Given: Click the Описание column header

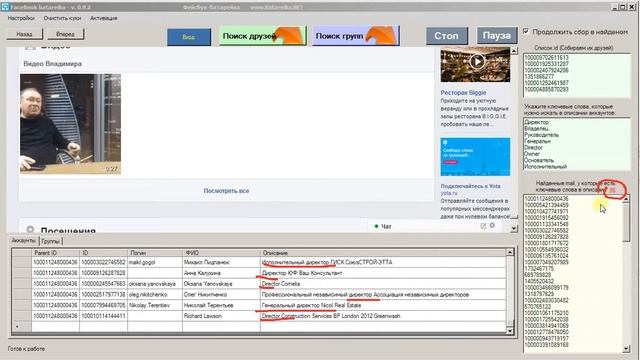Looking at the screenshot, I should tap(383, 253).
